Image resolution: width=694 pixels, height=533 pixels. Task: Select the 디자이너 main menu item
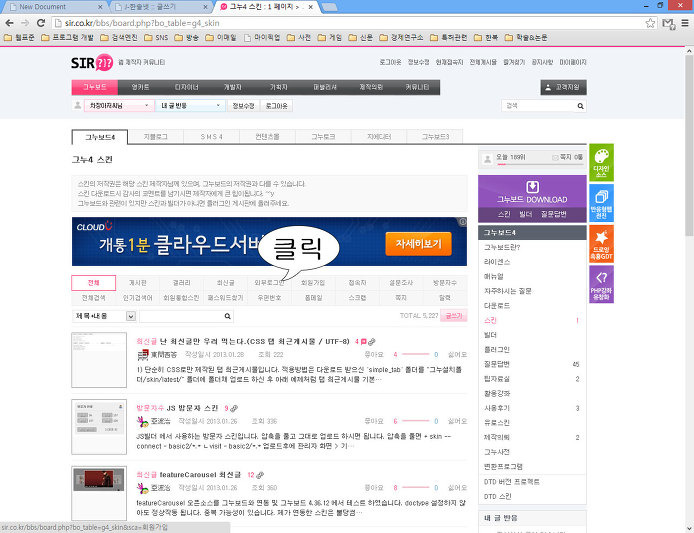[186, 87]
